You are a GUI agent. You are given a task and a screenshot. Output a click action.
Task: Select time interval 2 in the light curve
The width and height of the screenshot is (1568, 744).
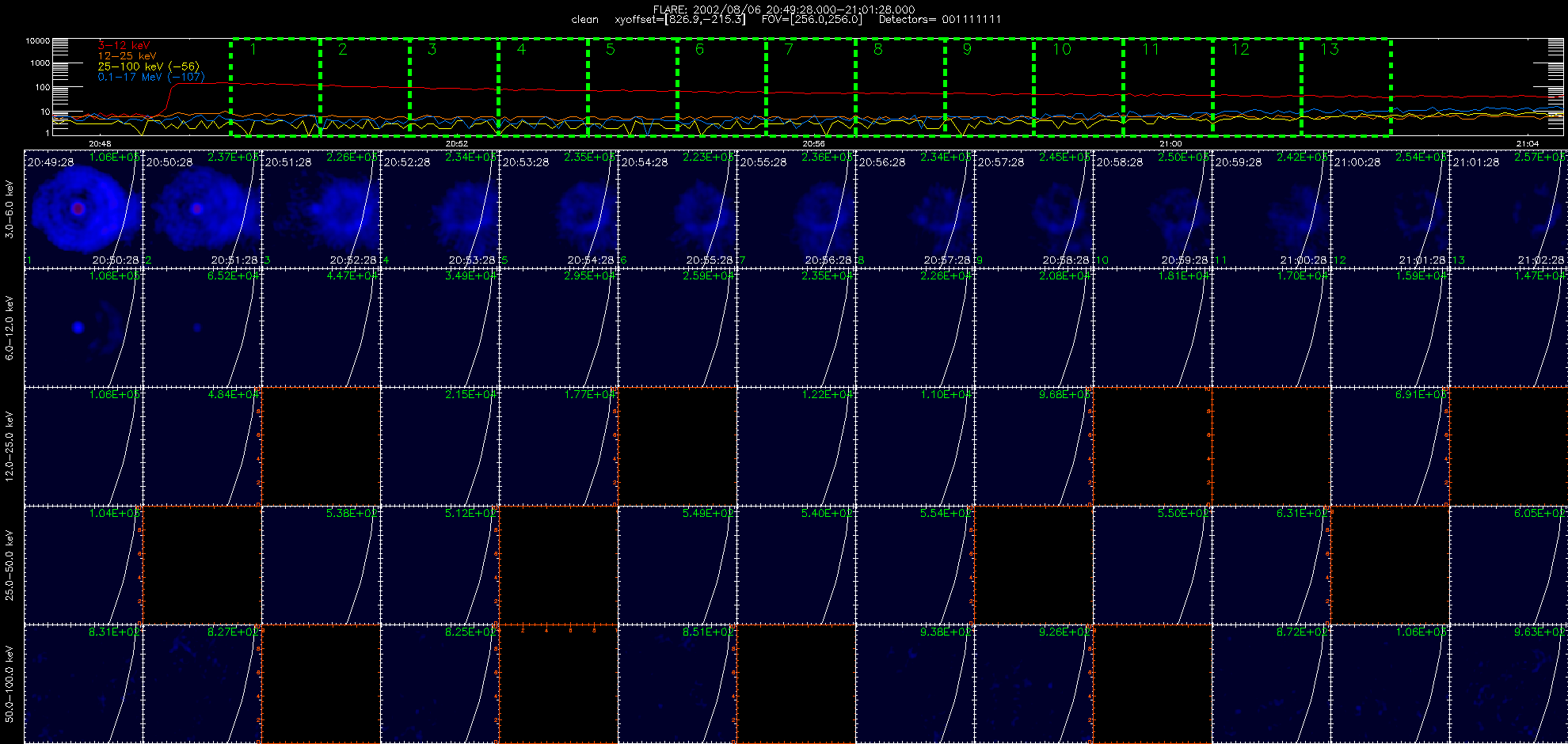click(365, 87)
